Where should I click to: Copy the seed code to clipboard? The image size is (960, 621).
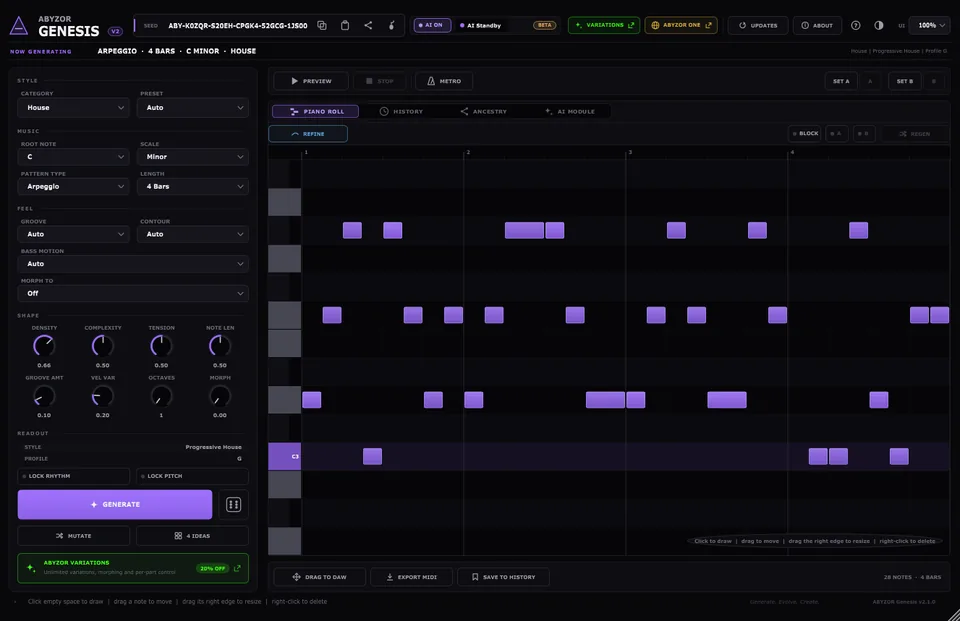pyautogui.click(x=322, y=25)
